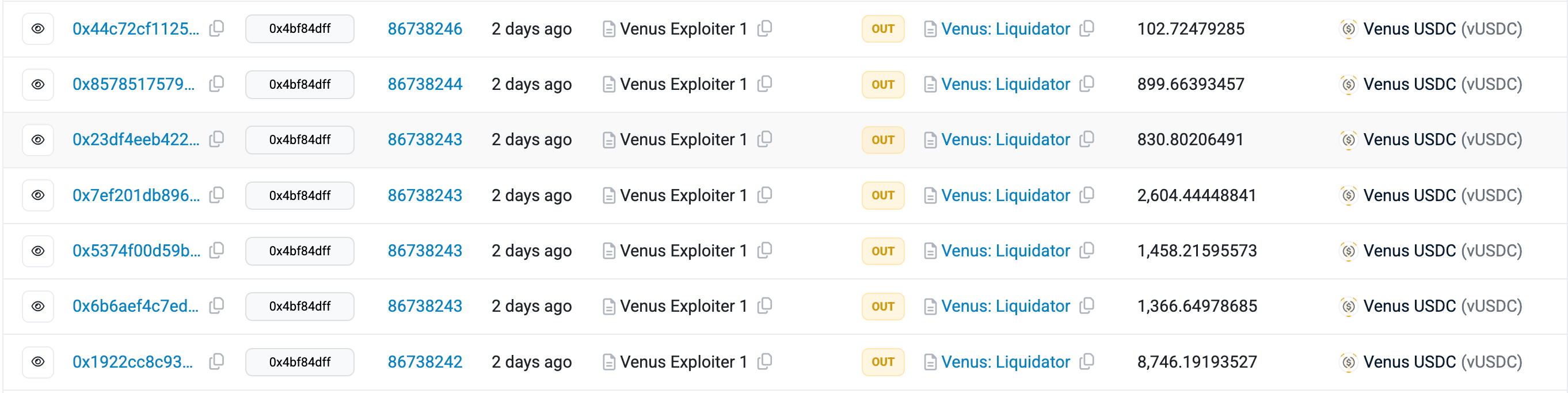Screen dimensions: 1568x393
Task: Click Venus USDC token icon for 899.66393457 amount
Action: 1348,84
